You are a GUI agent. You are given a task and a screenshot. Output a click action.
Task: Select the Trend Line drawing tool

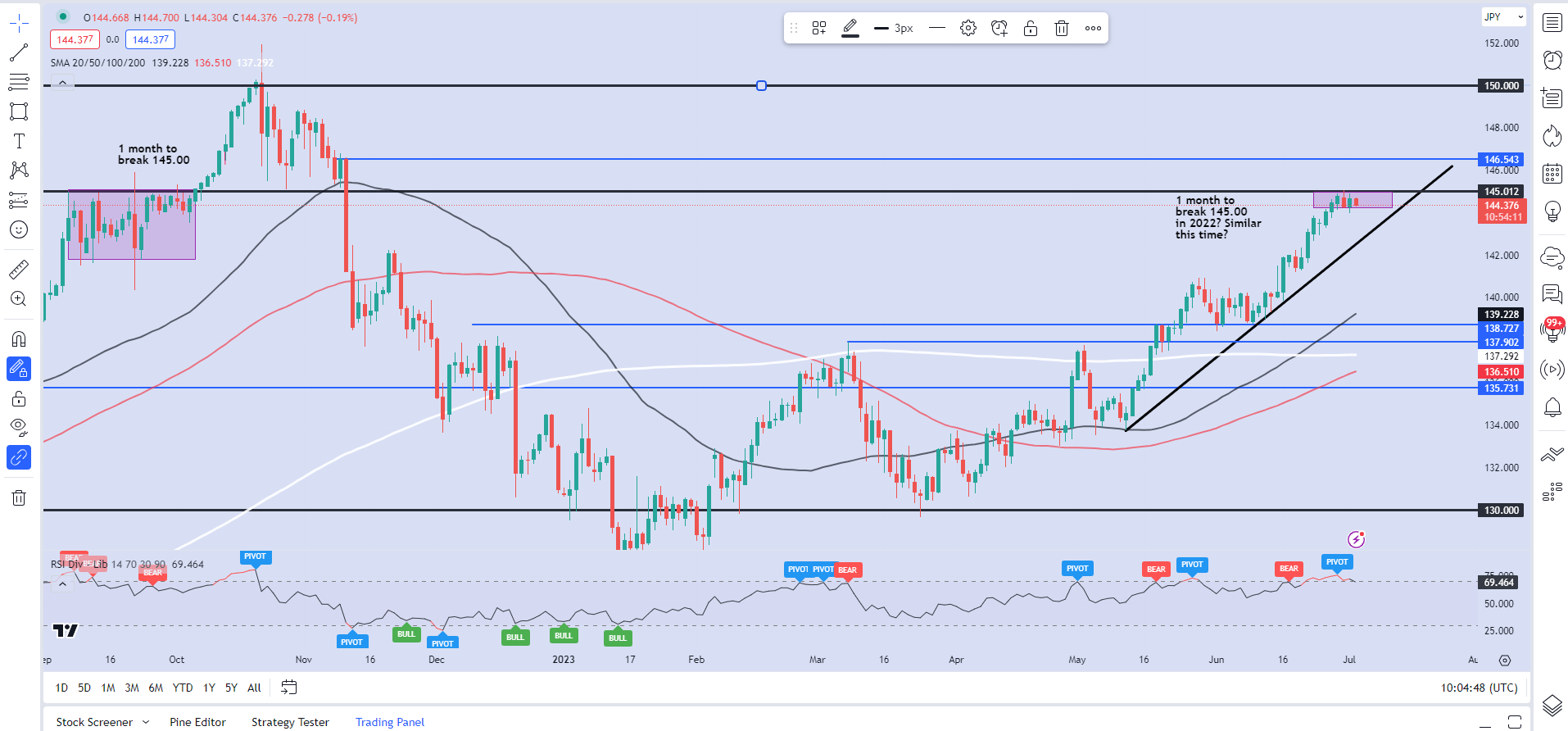pos(19,52)
